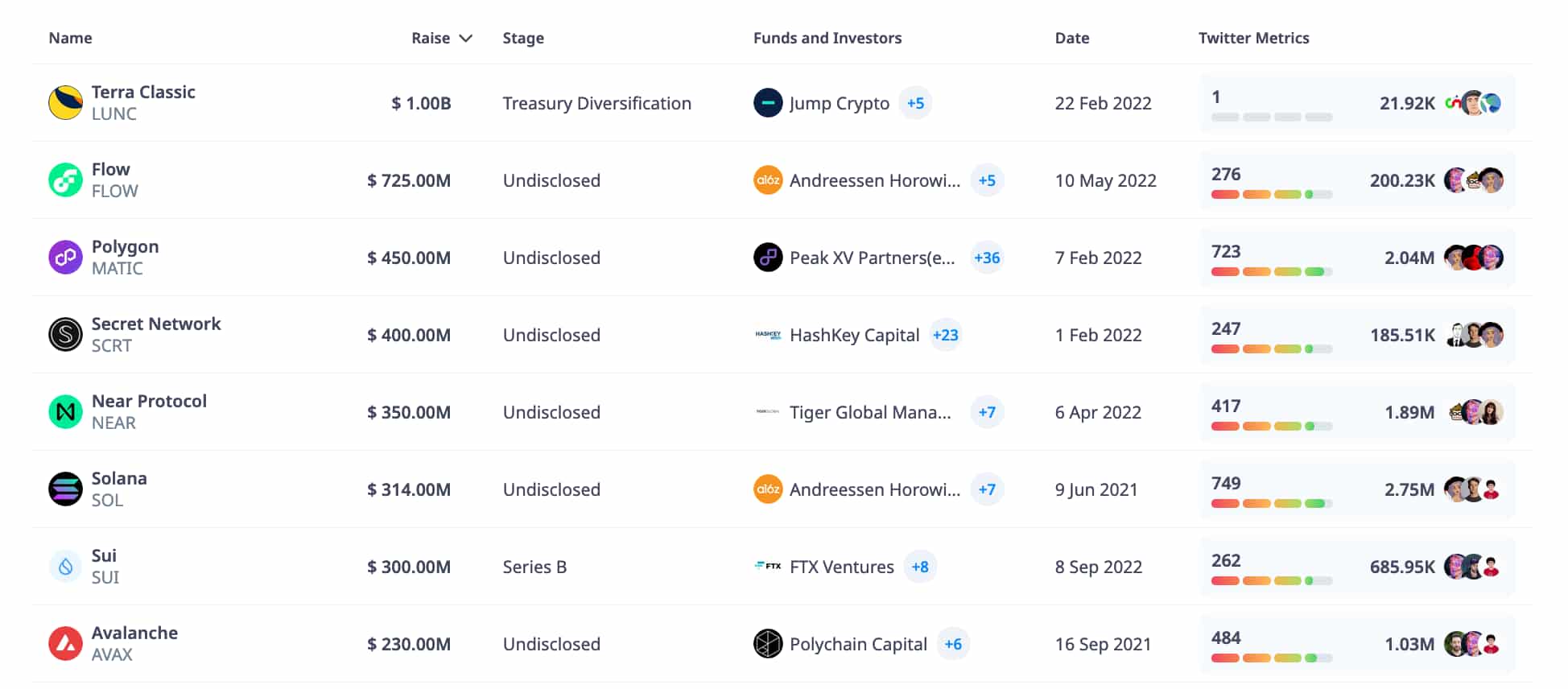Screen dimensions: 1568x689
Task: Expand Secret Network's +23 investors badge
Action: coord(946,335)
